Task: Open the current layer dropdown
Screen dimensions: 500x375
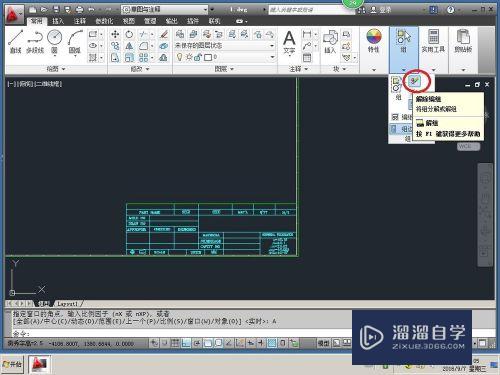Action: click(225, 57)
